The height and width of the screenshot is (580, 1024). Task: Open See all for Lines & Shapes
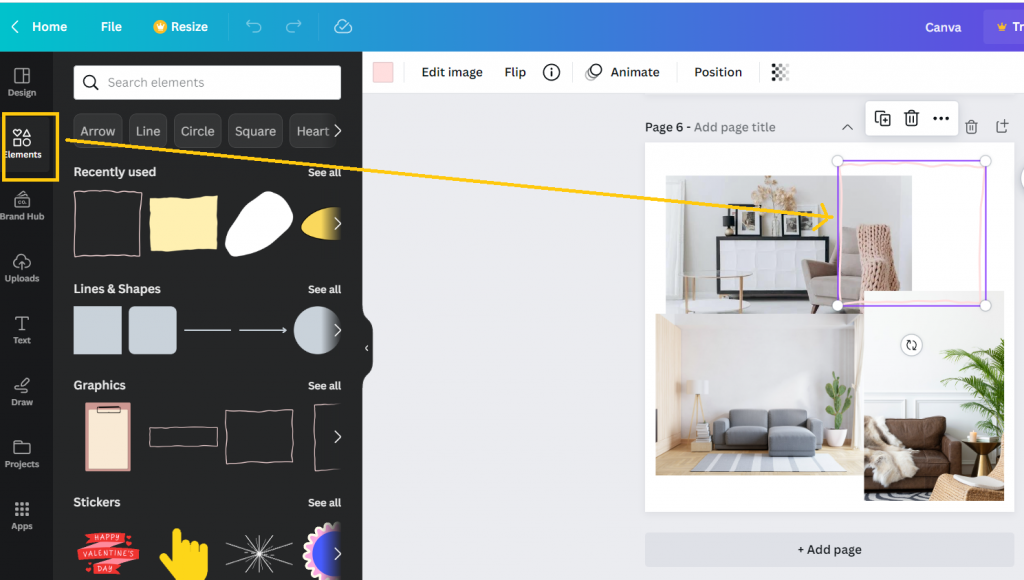[x=324, y=289]
